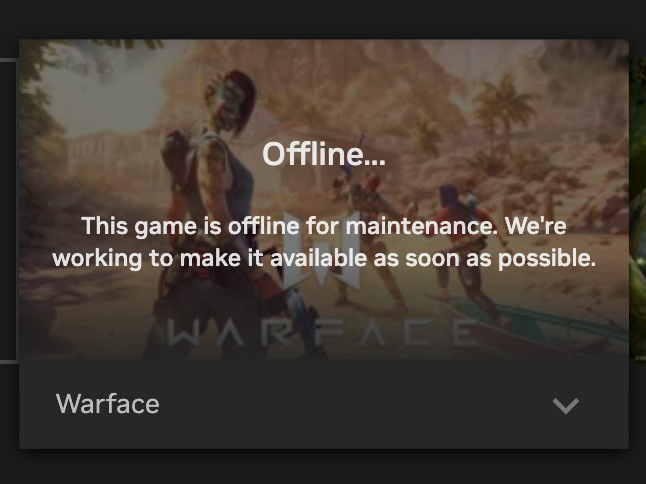
Task: Click the dark footer bar of Warface card
Action: pyautogui.click(x=324, y=404)
